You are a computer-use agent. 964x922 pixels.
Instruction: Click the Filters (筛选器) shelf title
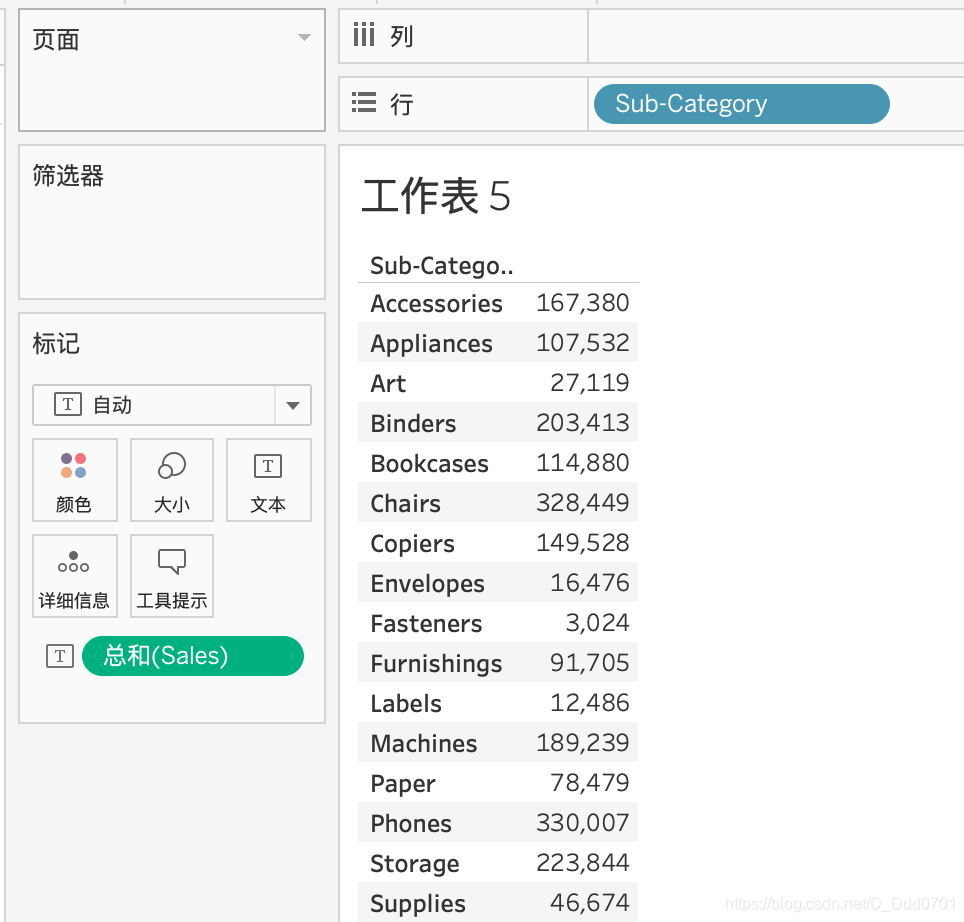[68, 176]
